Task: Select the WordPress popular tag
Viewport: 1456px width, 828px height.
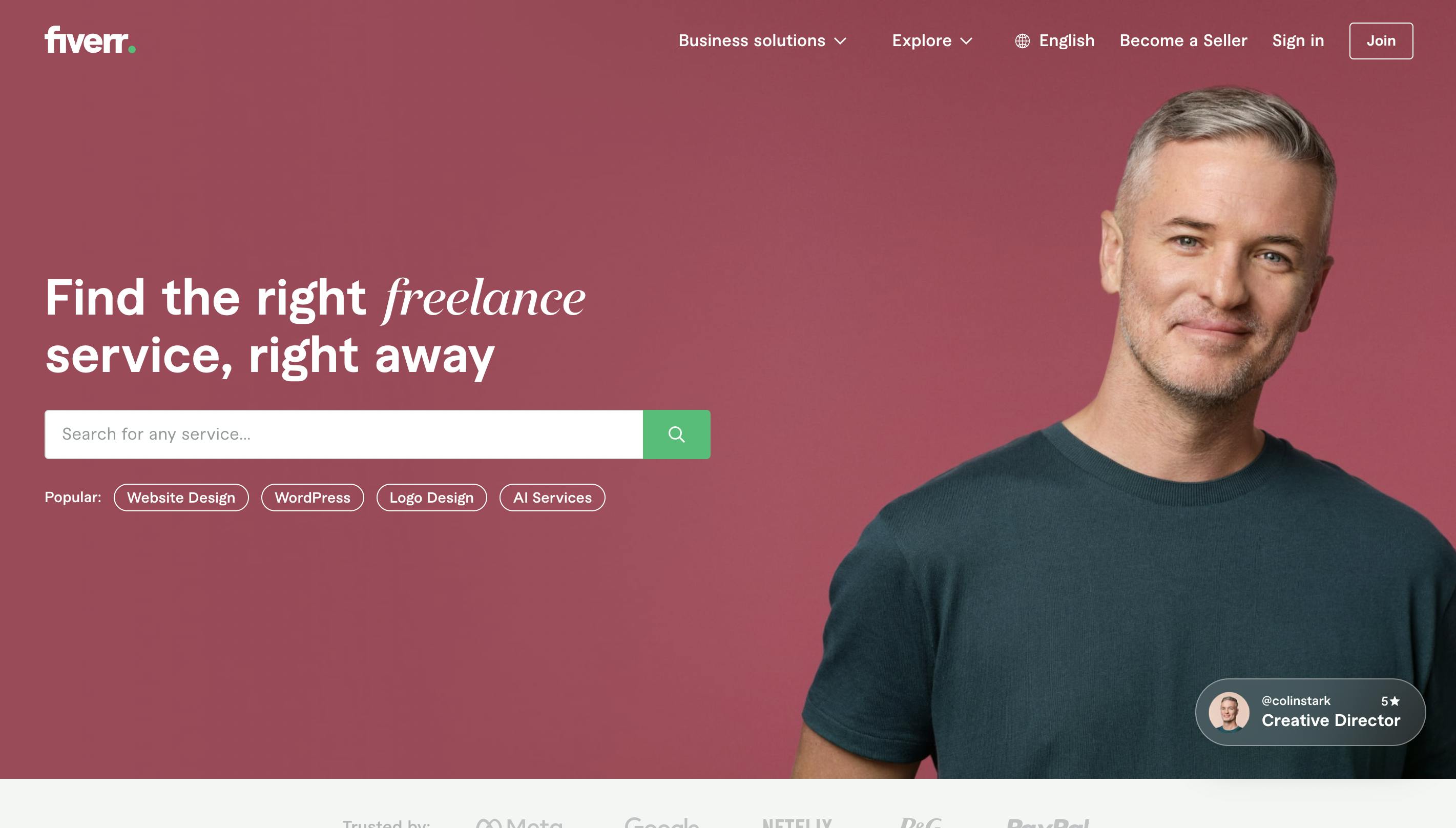Action: click(x=312, y=498)
